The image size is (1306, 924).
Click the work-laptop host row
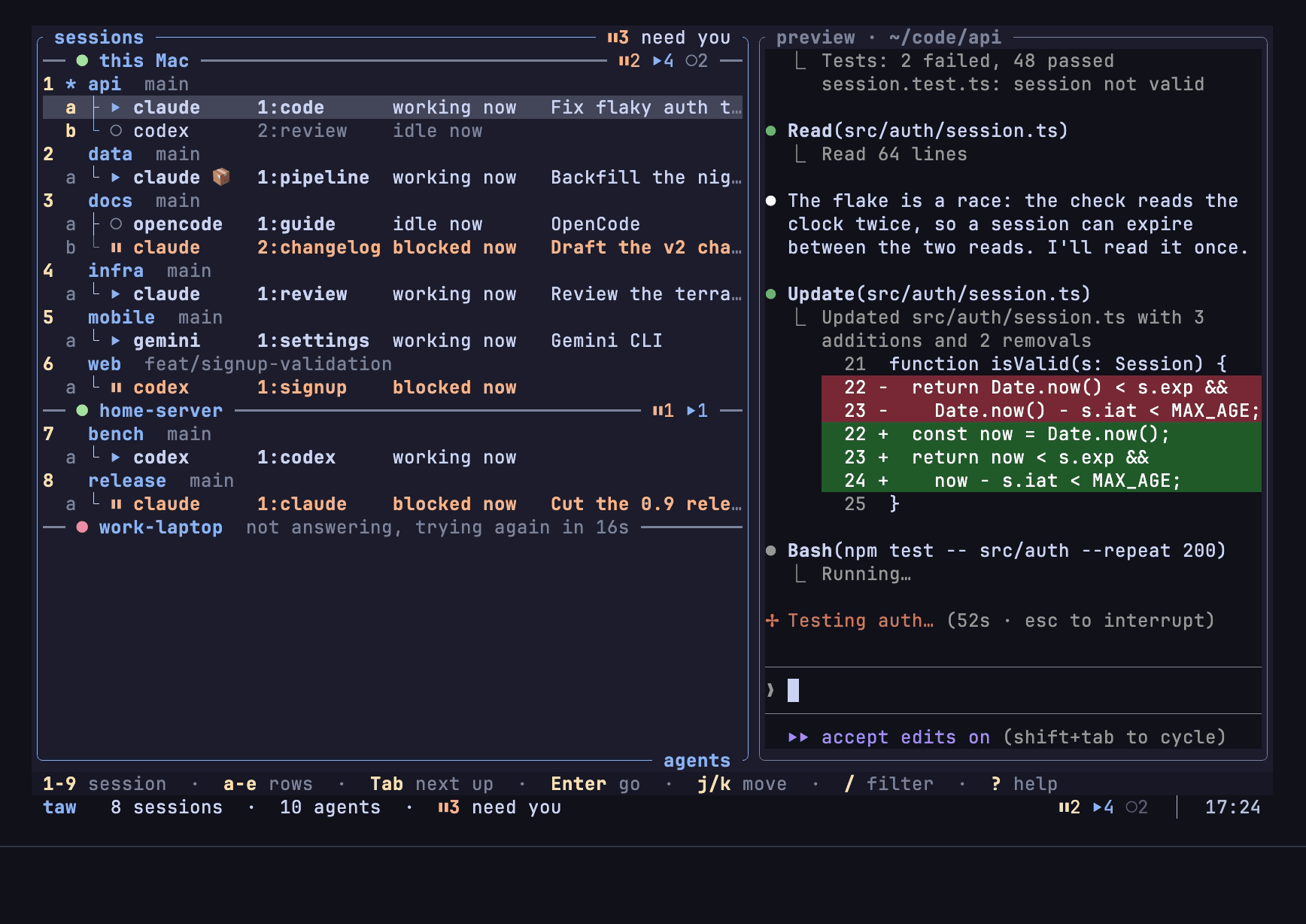[393, 527]
